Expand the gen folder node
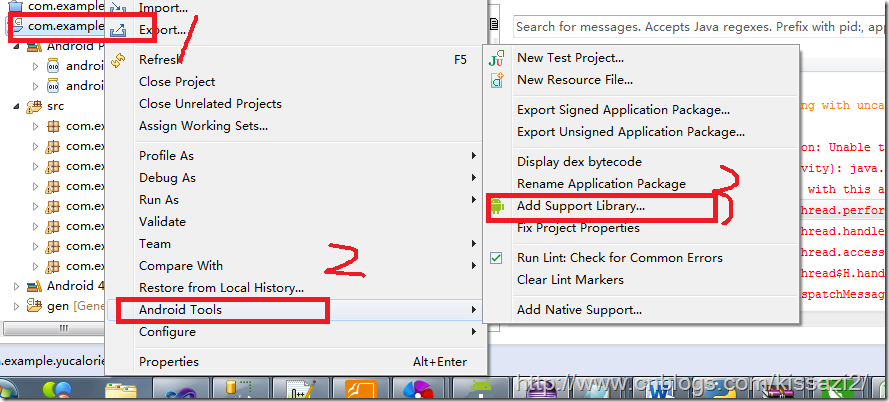 tap(16, 306)
